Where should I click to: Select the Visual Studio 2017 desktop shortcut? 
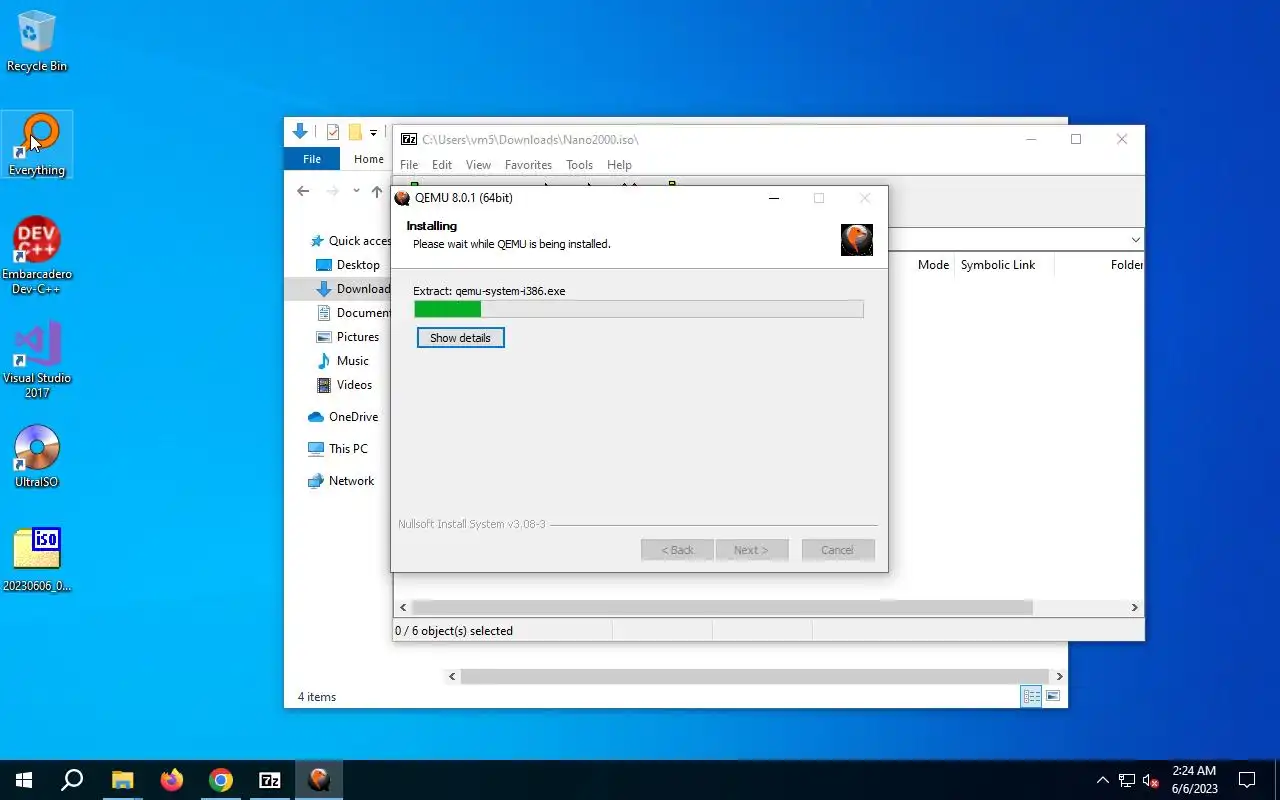point(37,360)
